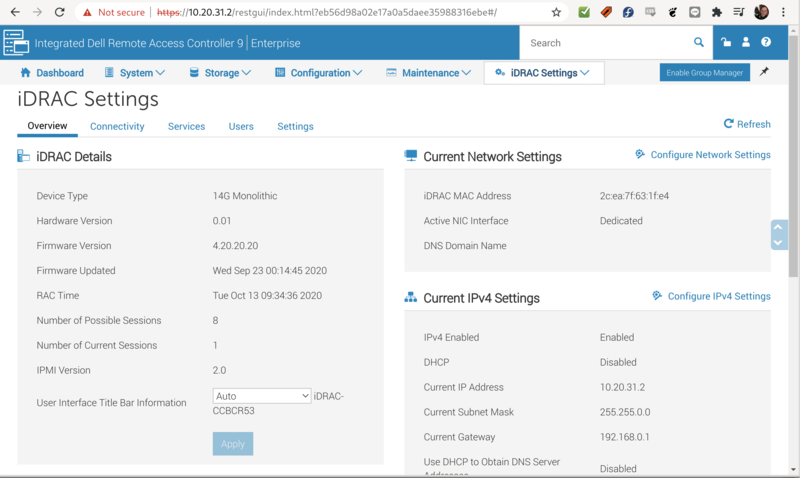Expand the Maintenance menu

429,73
